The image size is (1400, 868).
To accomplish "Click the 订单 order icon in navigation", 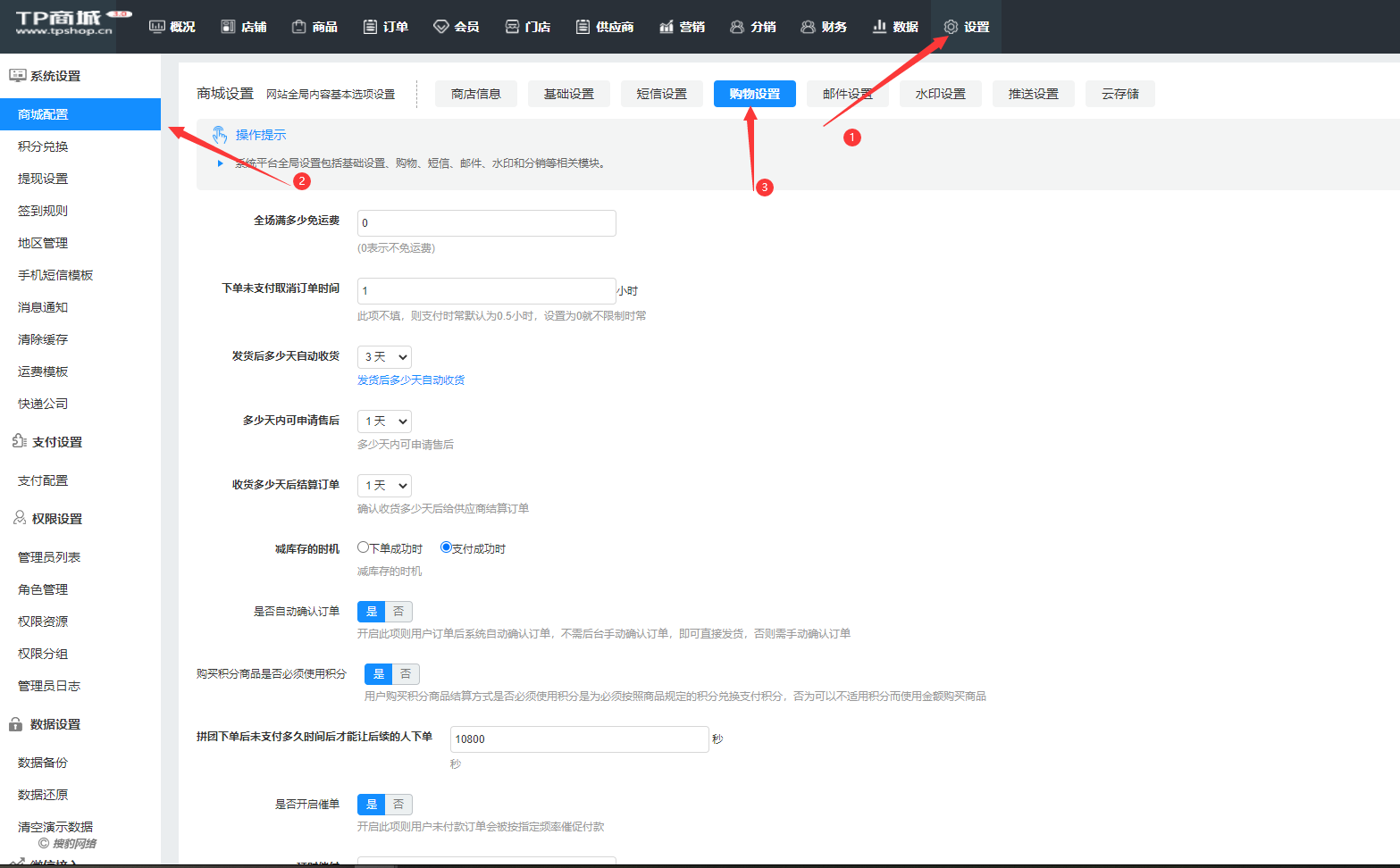I will [x=370, y=27].
